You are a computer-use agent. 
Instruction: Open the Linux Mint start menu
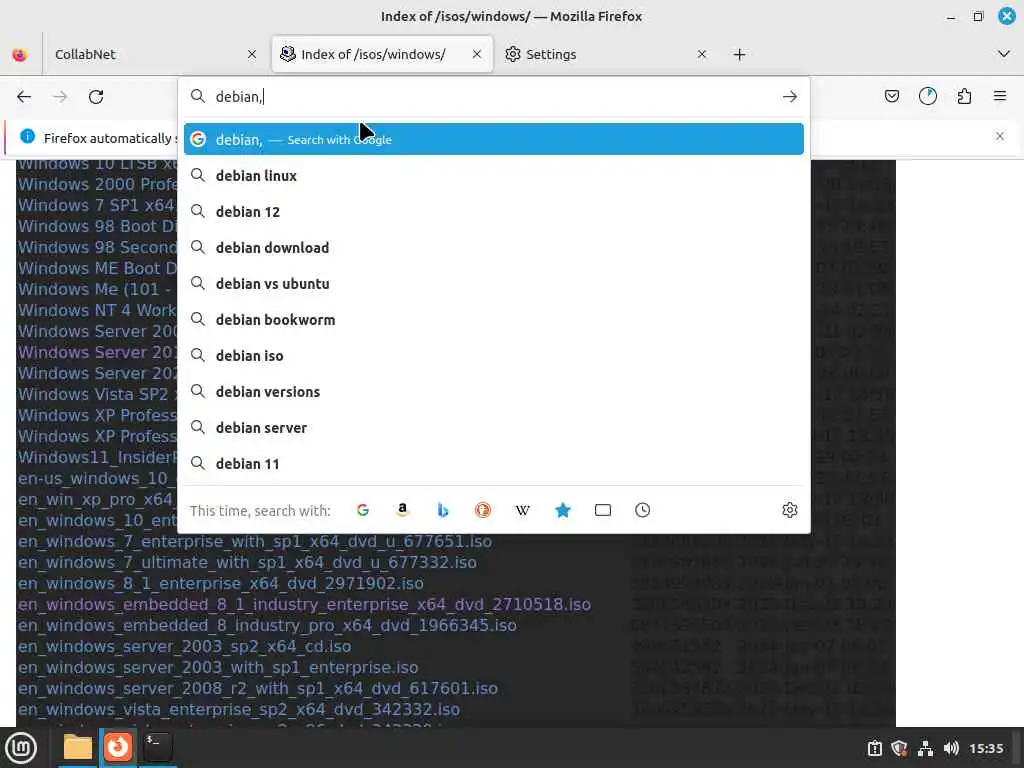pyautogui.click(x=21, y=747)
